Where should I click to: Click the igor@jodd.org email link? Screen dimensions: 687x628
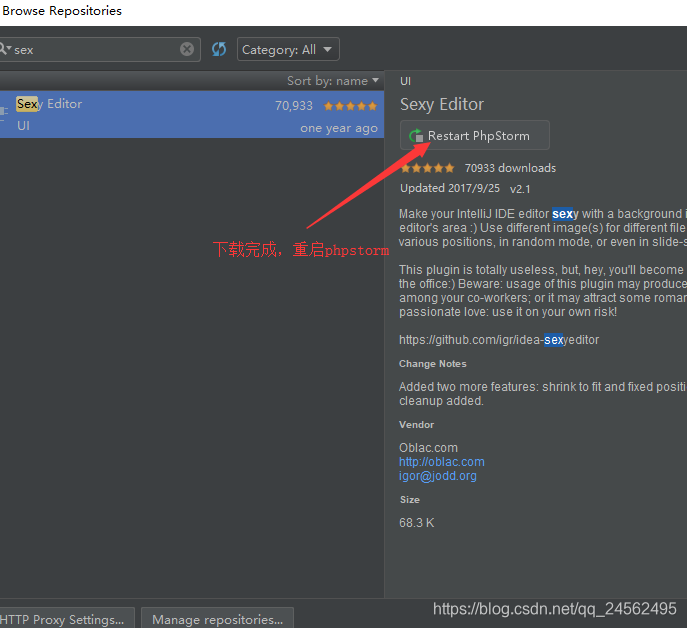tap(438, 476)
